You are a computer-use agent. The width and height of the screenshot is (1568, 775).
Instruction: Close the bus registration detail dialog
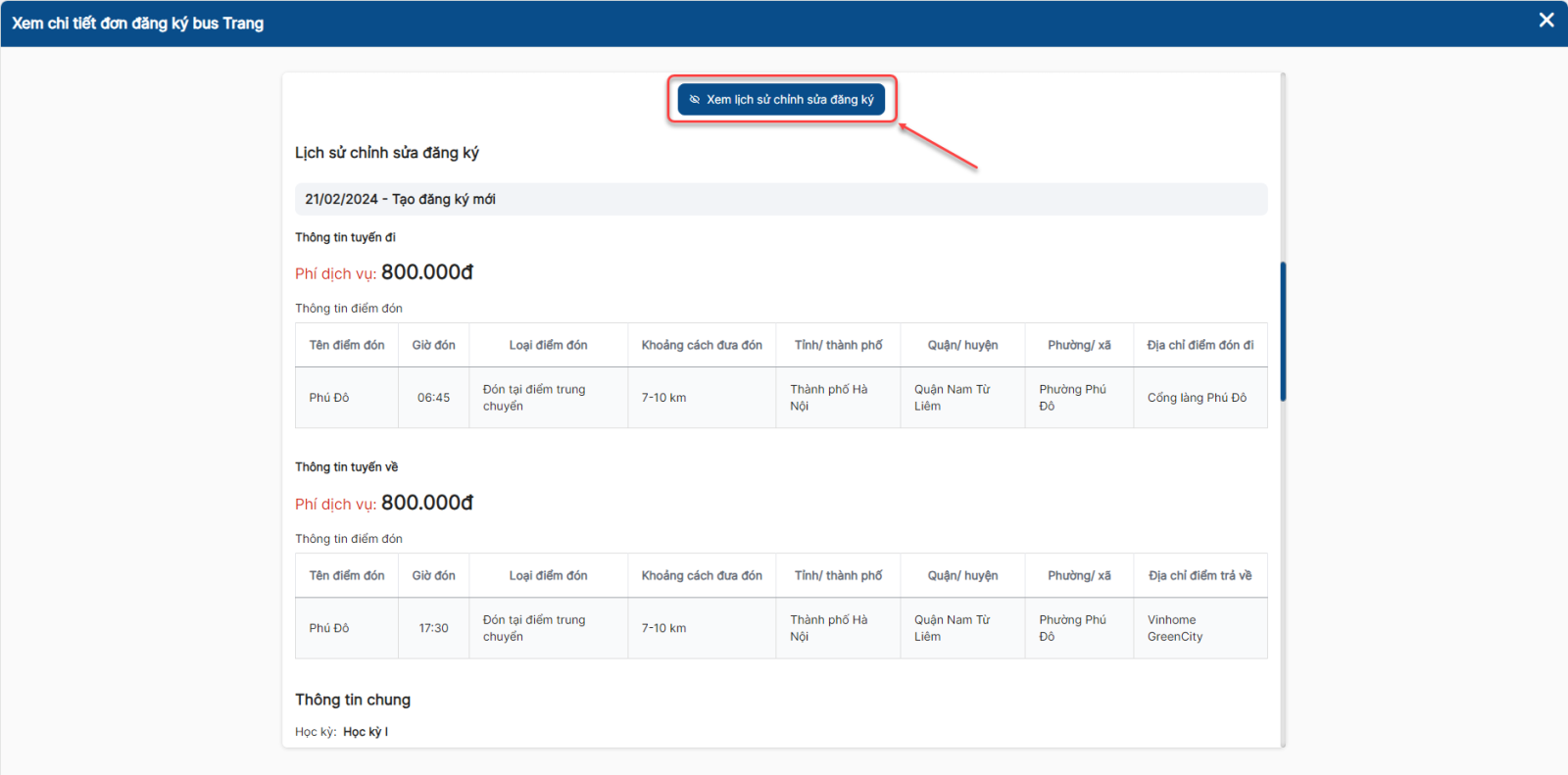(1546, 21)
